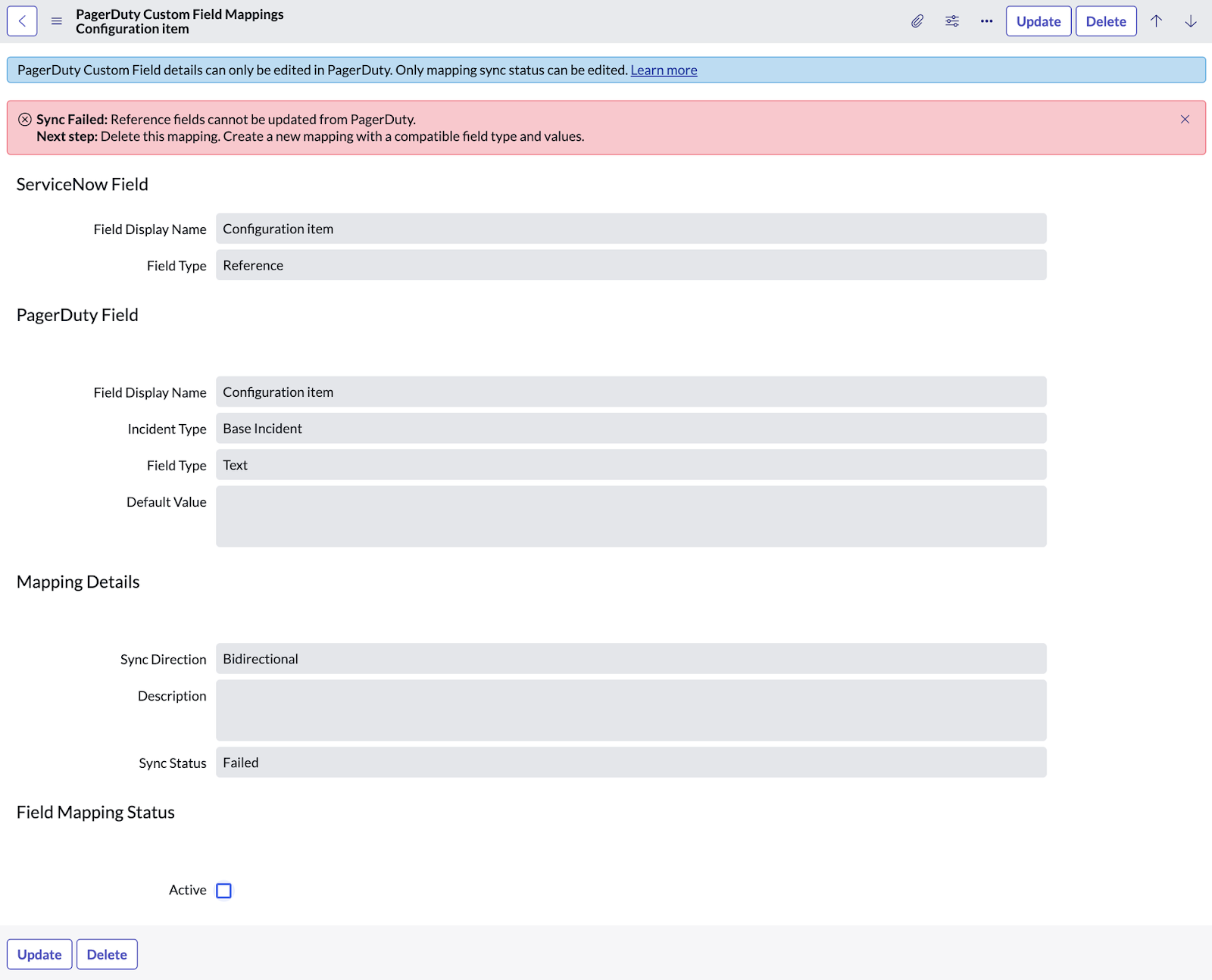
Task: Open the Learn more link
Action: [664, 70]
